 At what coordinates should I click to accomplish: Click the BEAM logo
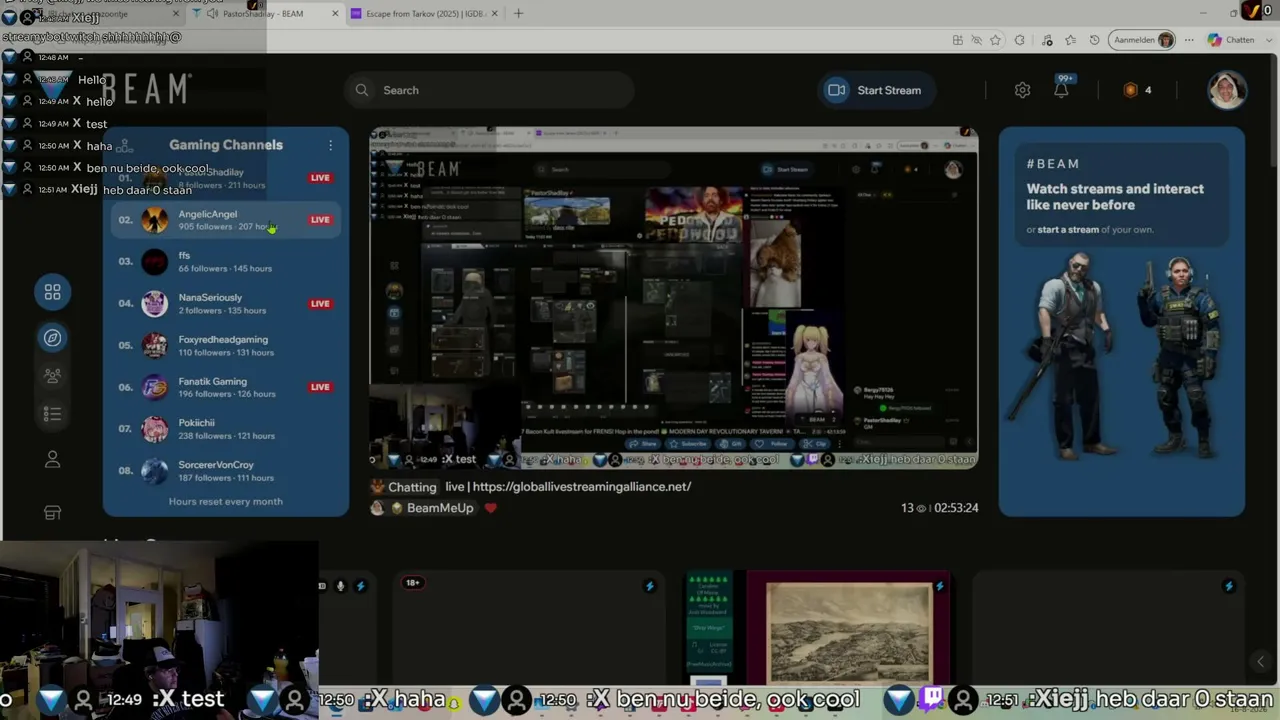click(146, 89)
